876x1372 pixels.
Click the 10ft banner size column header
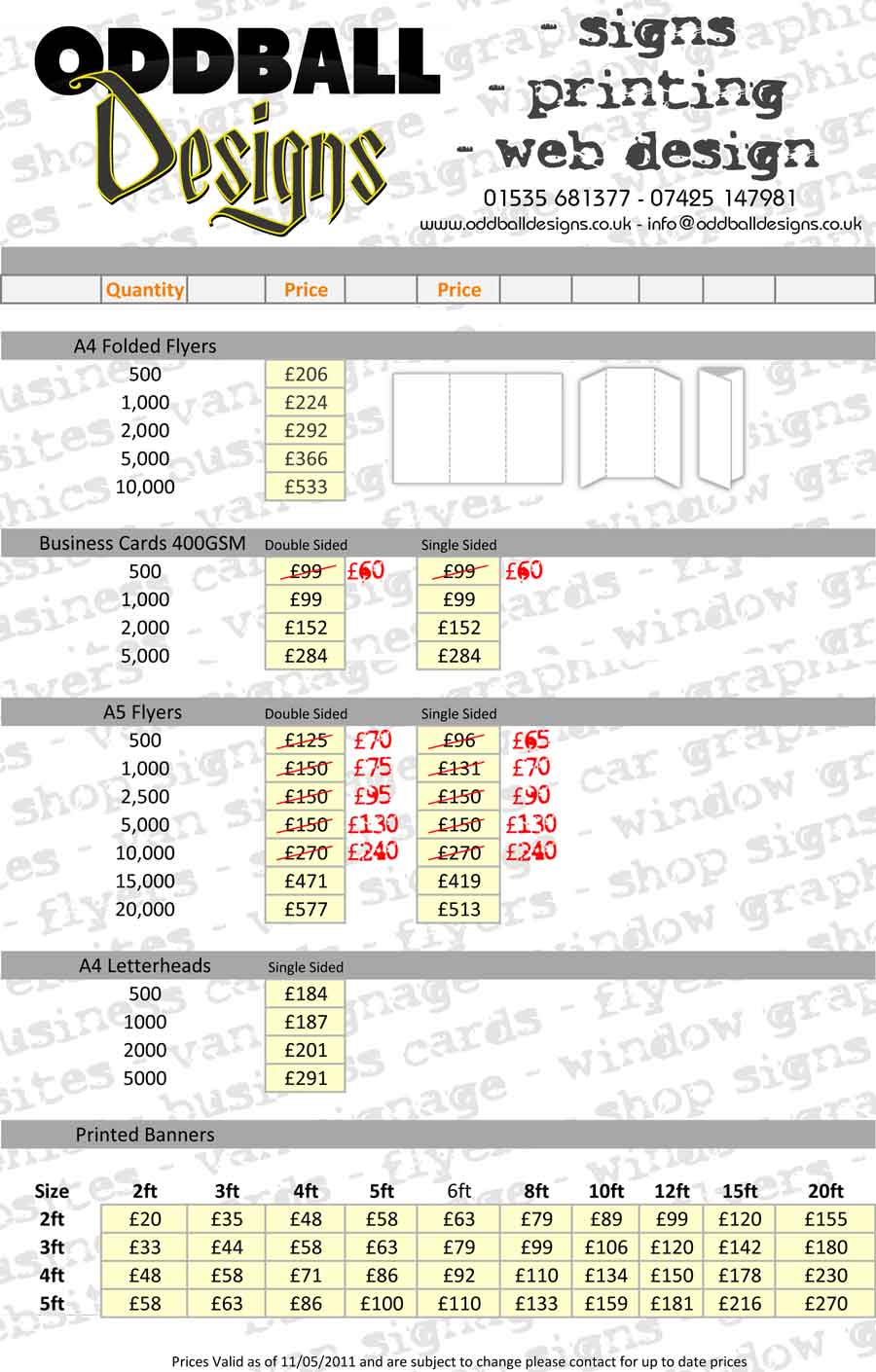pos(605,1191)
